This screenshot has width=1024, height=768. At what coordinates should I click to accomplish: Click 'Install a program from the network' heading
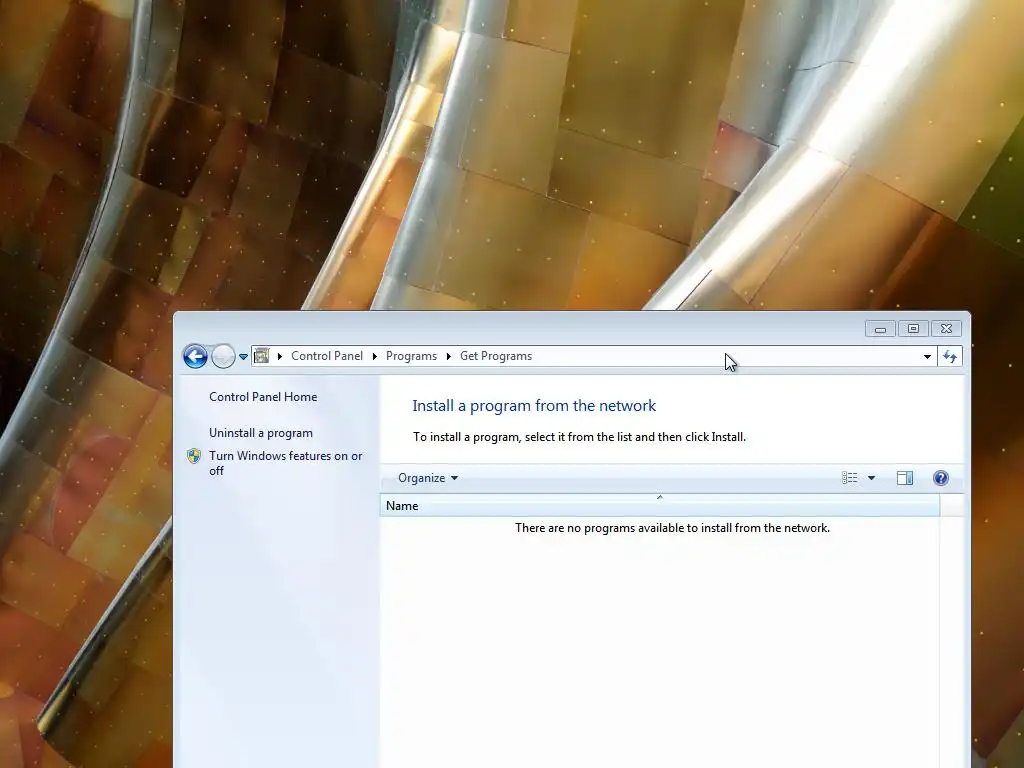(534, 406)
